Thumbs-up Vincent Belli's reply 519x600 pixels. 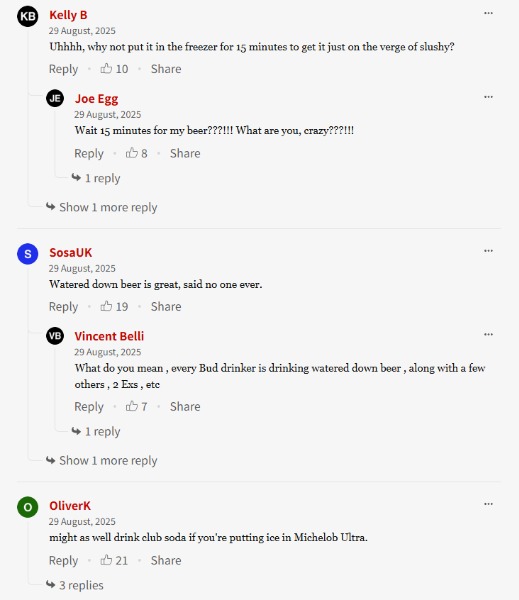click(x=132, y=406)
